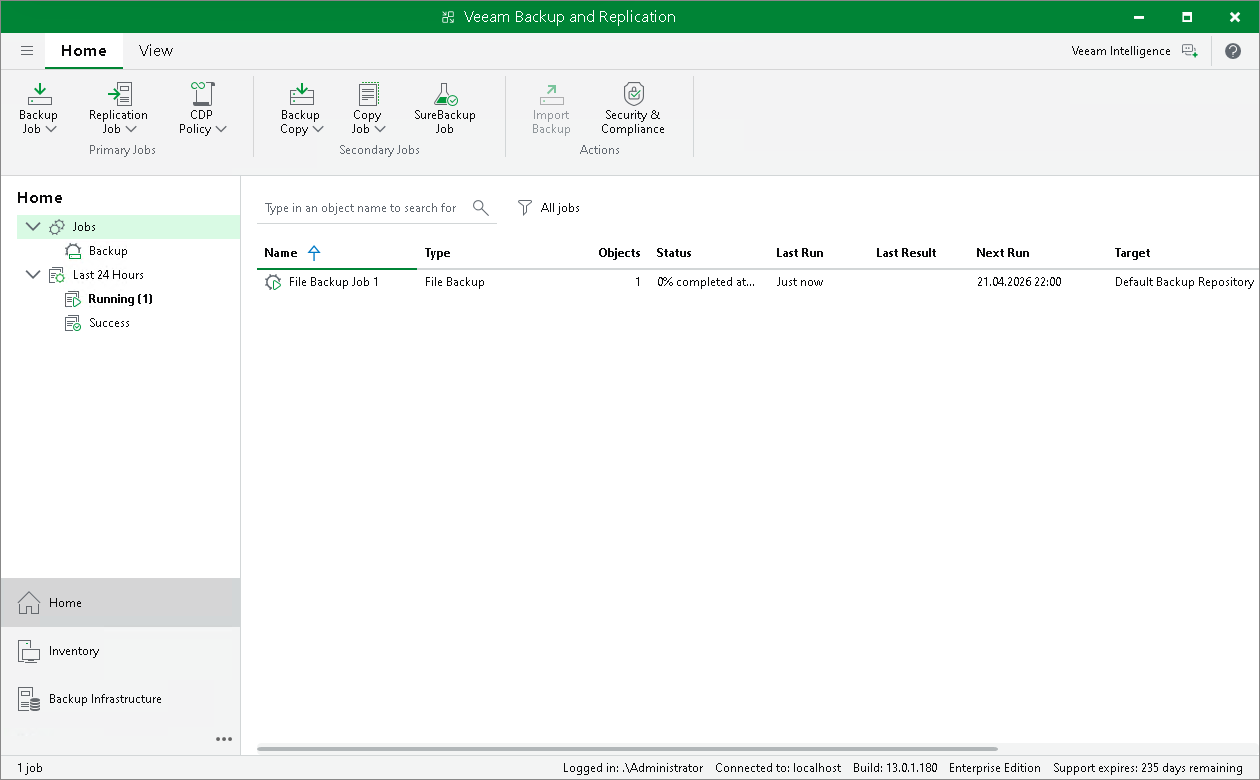The image size is (1260, 780).
Task: Click the File Backup Job 1 status icon
Action: coord(273,283)
